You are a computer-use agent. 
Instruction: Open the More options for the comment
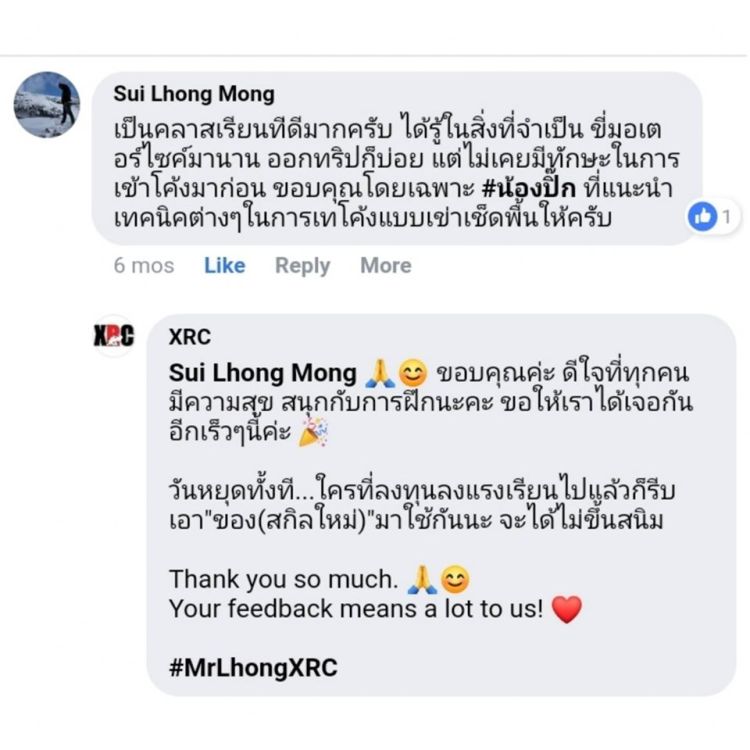click(x=385, y=265)
